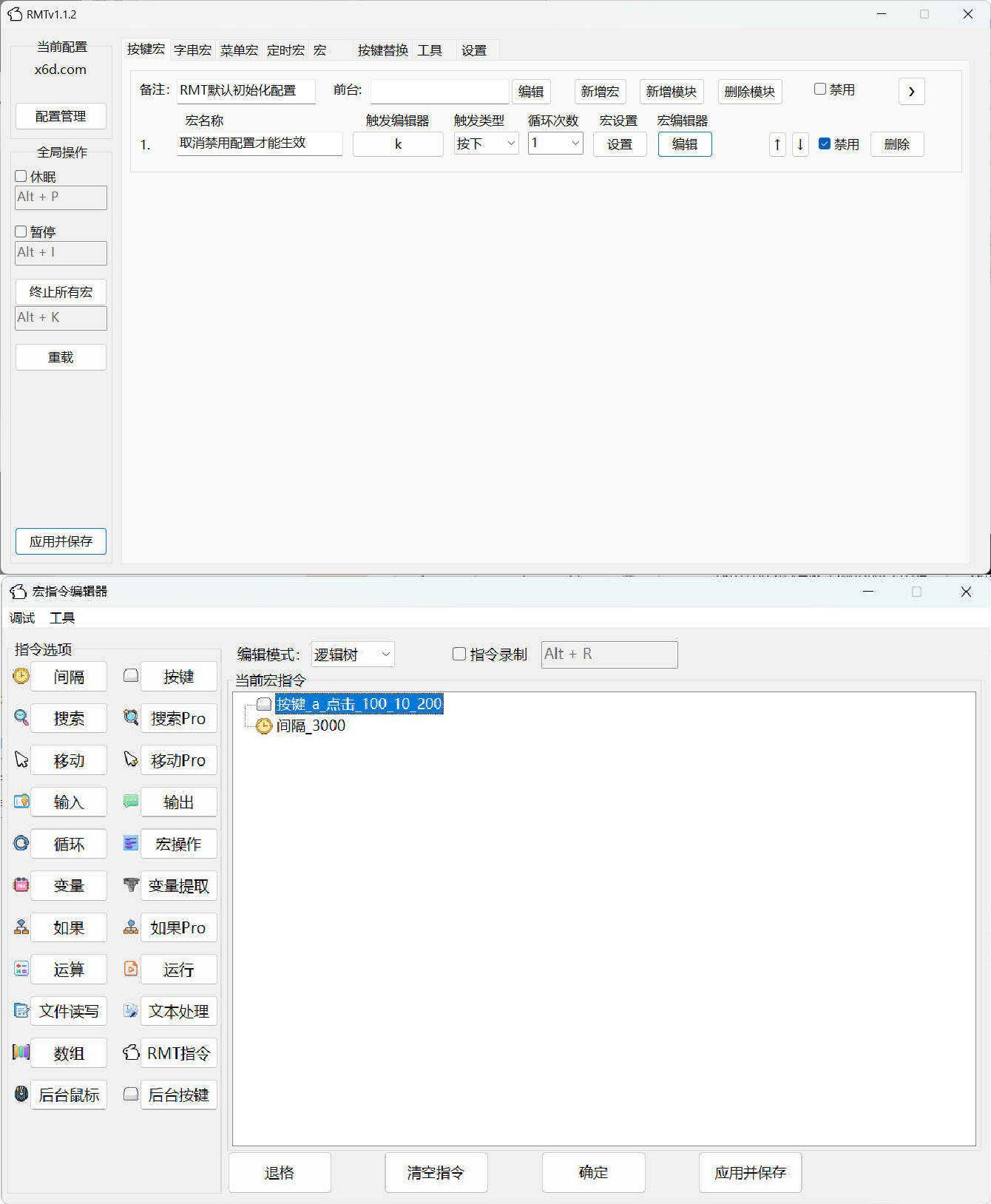Viewport: 991px width, 1204px height.
Task: Open the 调试 menu in macro editor
Action: 22,618
